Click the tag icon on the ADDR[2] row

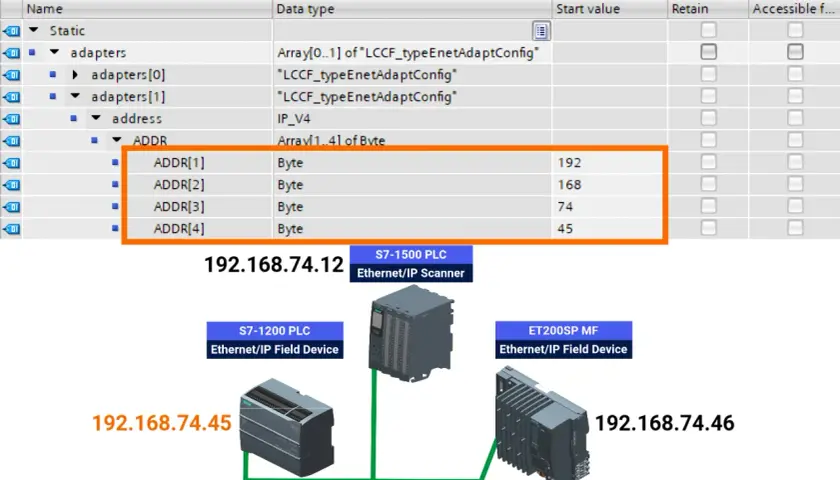(x=11, y=185)
